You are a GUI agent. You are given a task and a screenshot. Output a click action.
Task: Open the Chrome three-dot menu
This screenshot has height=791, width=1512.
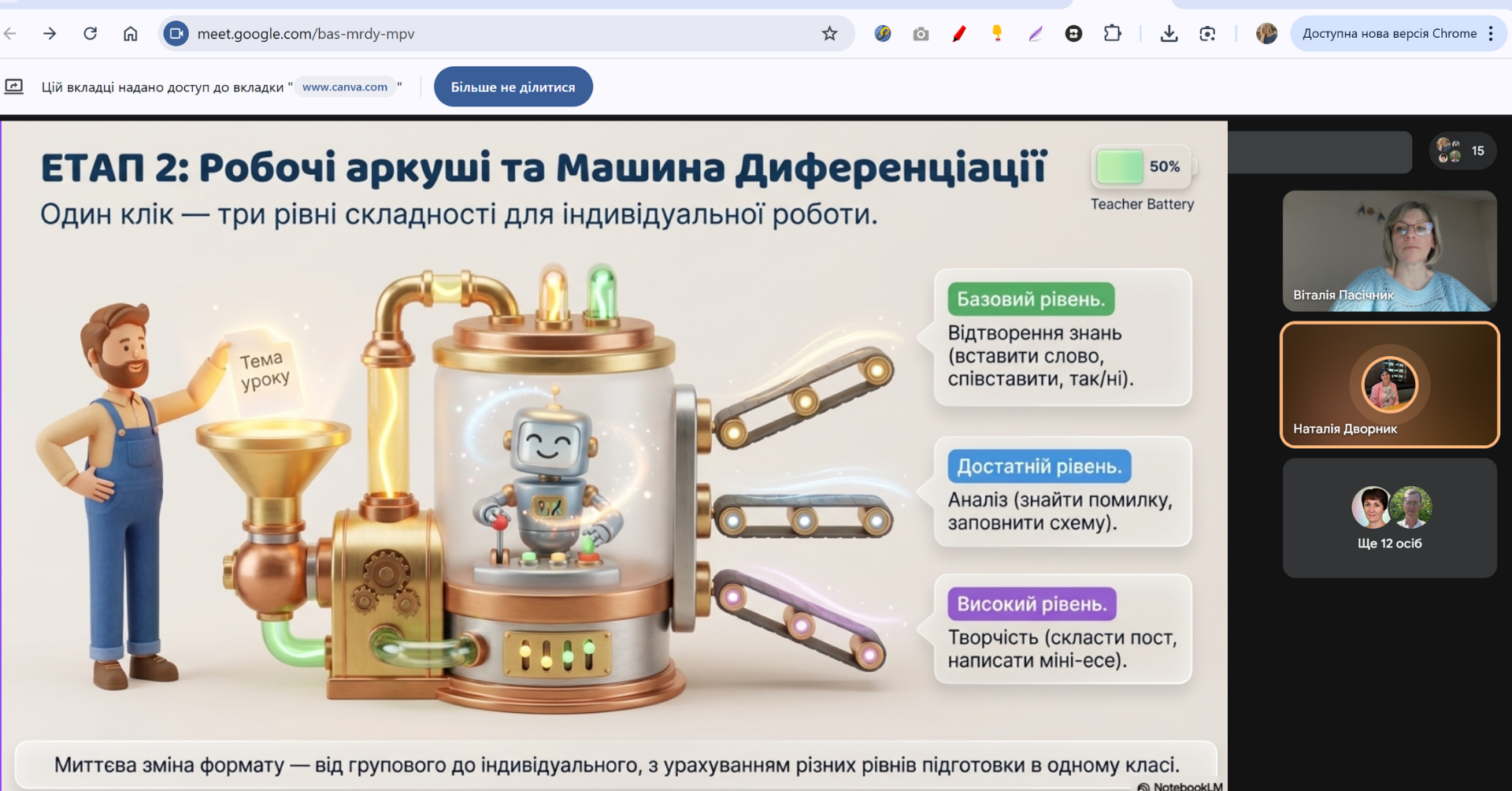1491,33
